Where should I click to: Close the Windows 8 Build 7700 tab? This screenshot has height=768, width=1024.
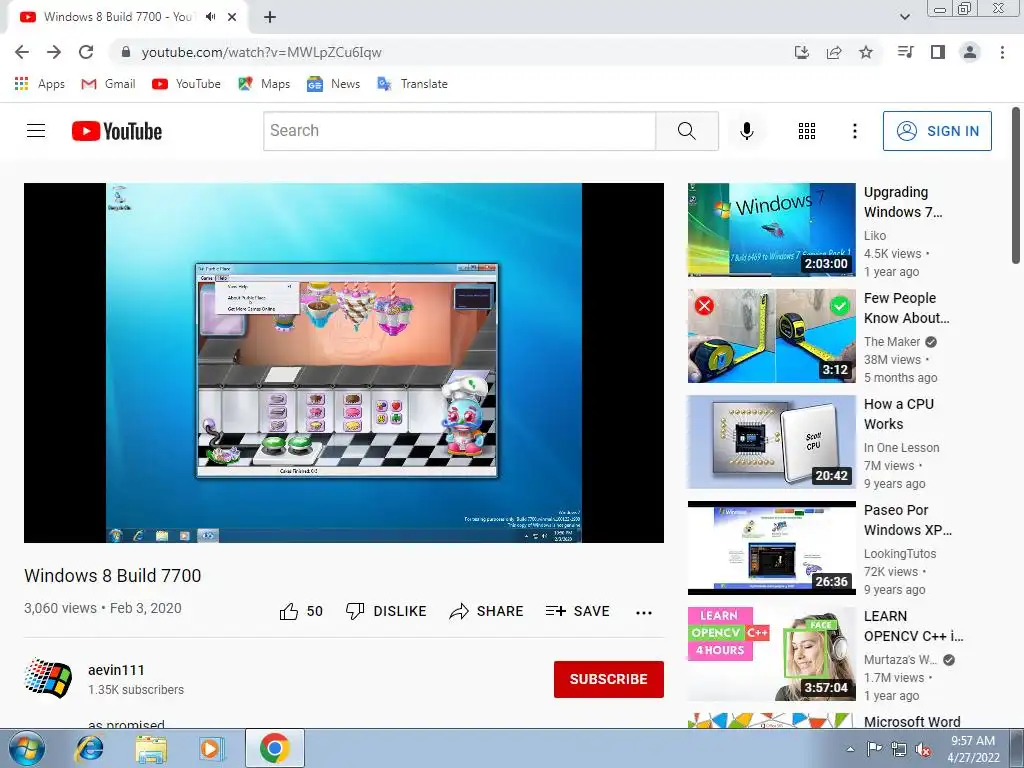point(232,17)
